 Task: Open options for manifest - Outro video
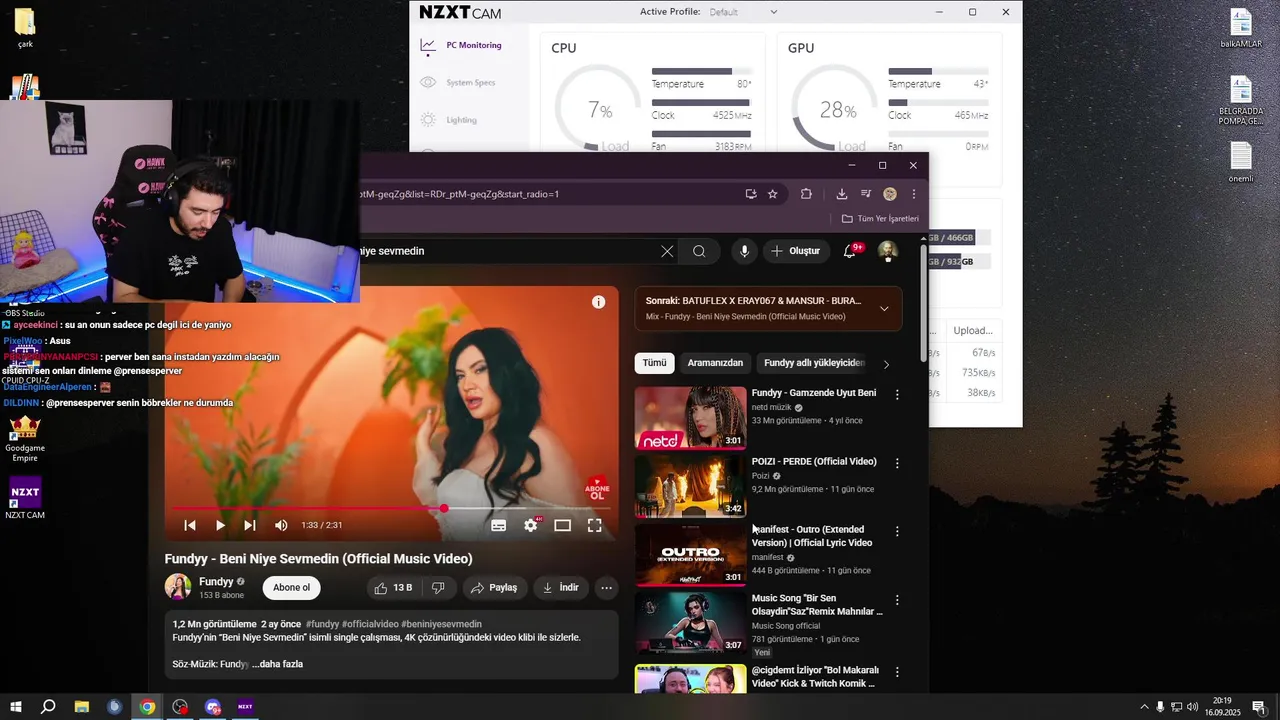tap(897, 531)
